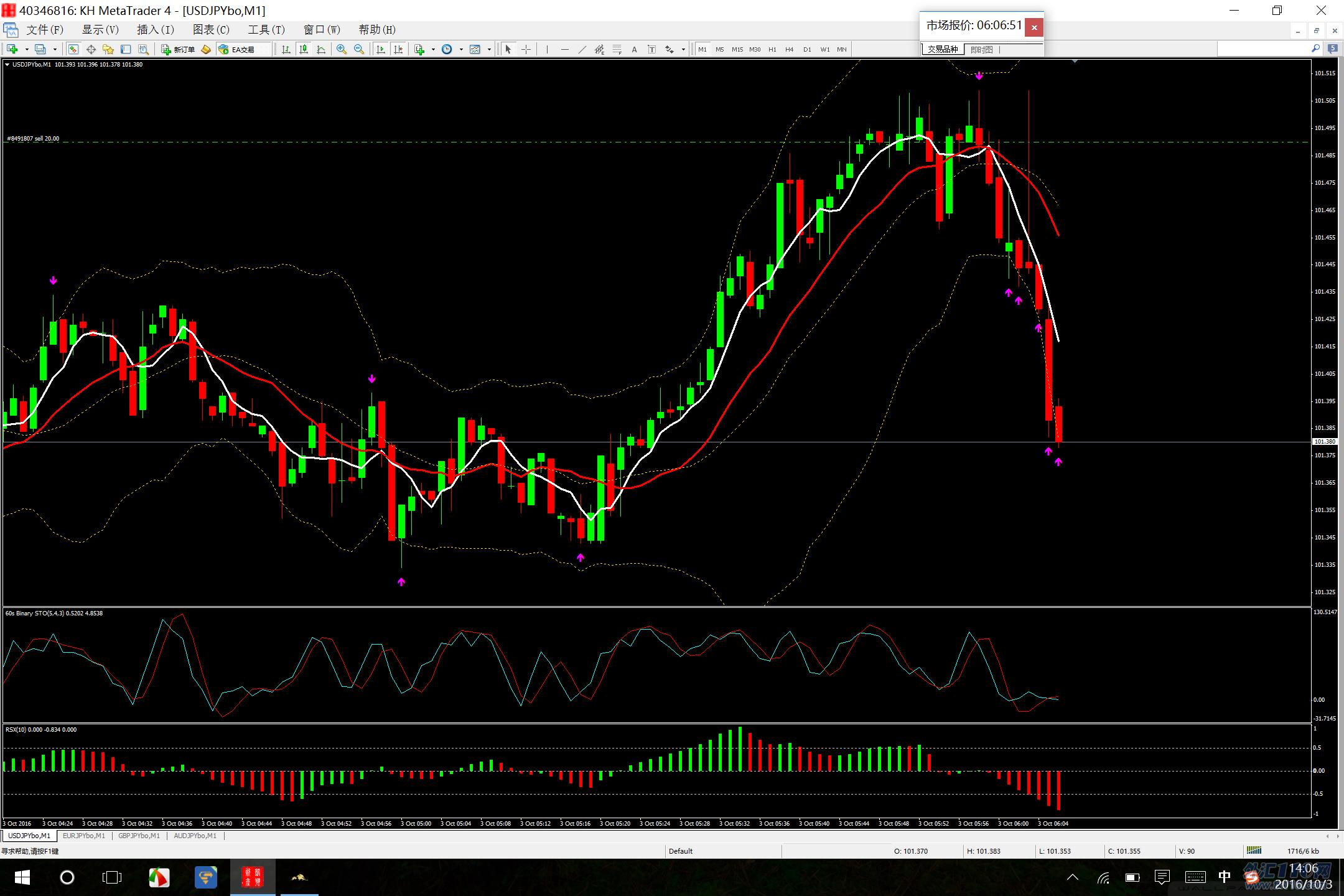
Task: Open the periods clock icon
Action: (x=447, y=49)
